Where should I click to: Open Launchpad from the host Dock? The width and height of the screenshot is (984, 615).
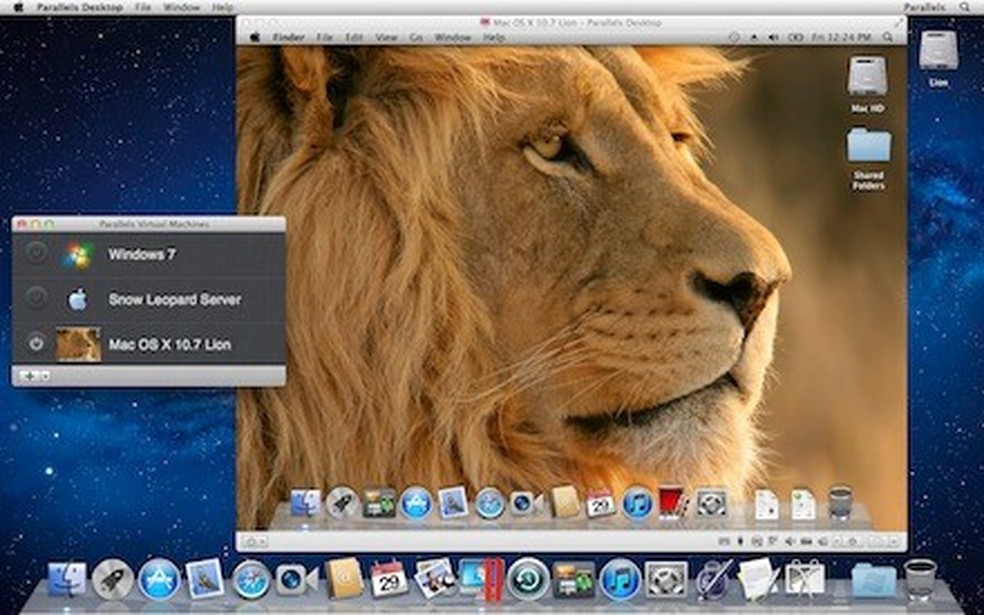(113, 578)
